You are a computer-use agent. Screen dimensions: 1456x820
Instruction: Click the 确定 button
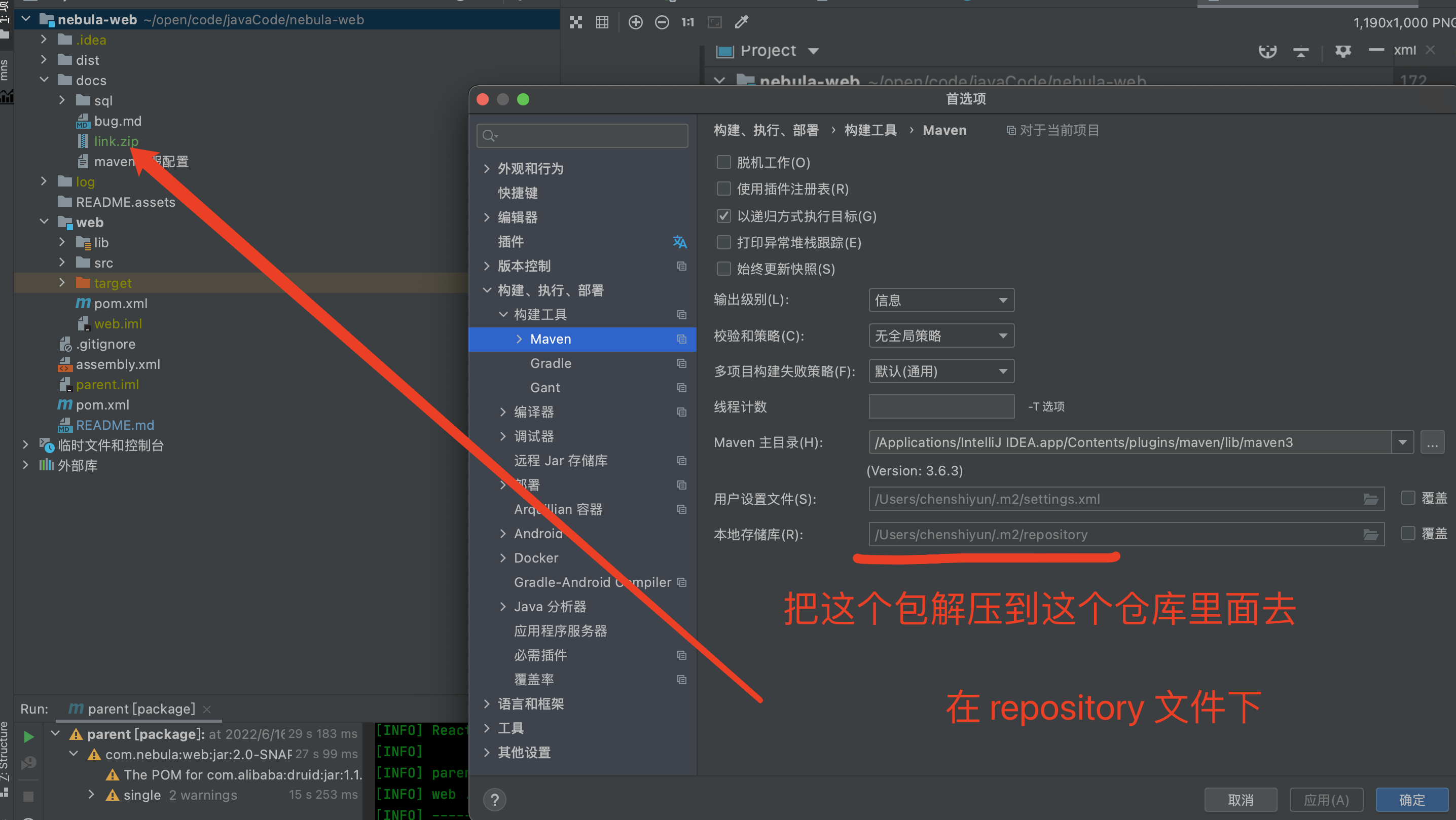click(1411, 800)
